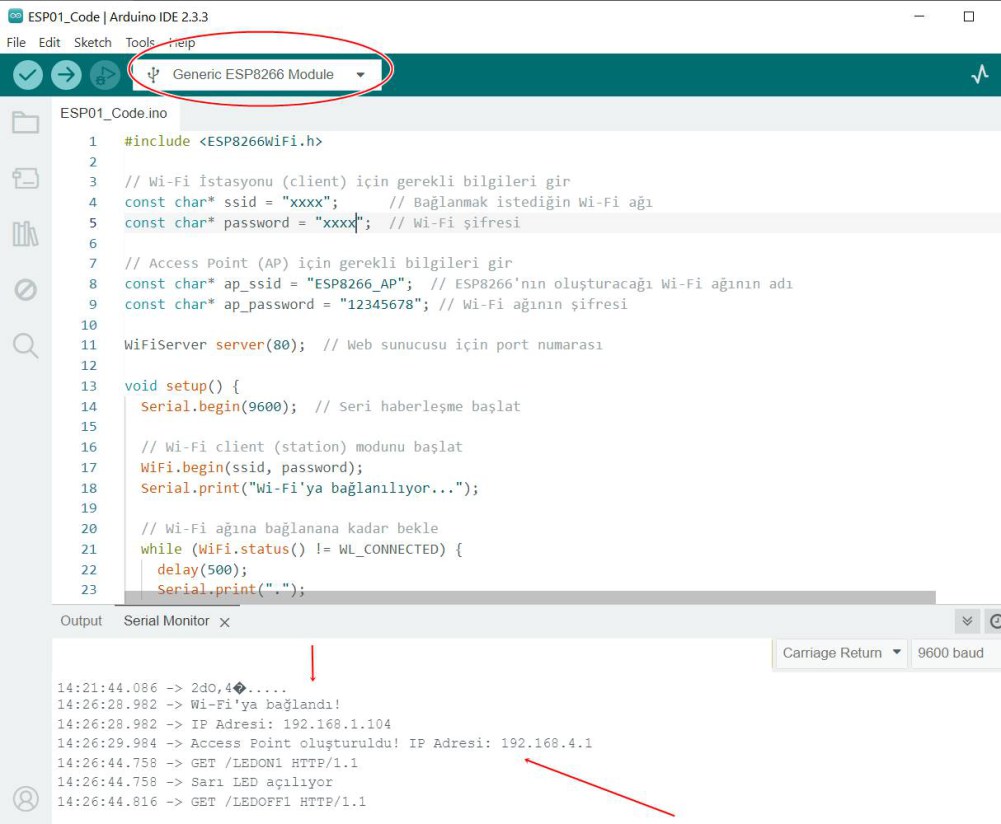Open the Tools menu
1001x824 pixels.
click(140, 42)
